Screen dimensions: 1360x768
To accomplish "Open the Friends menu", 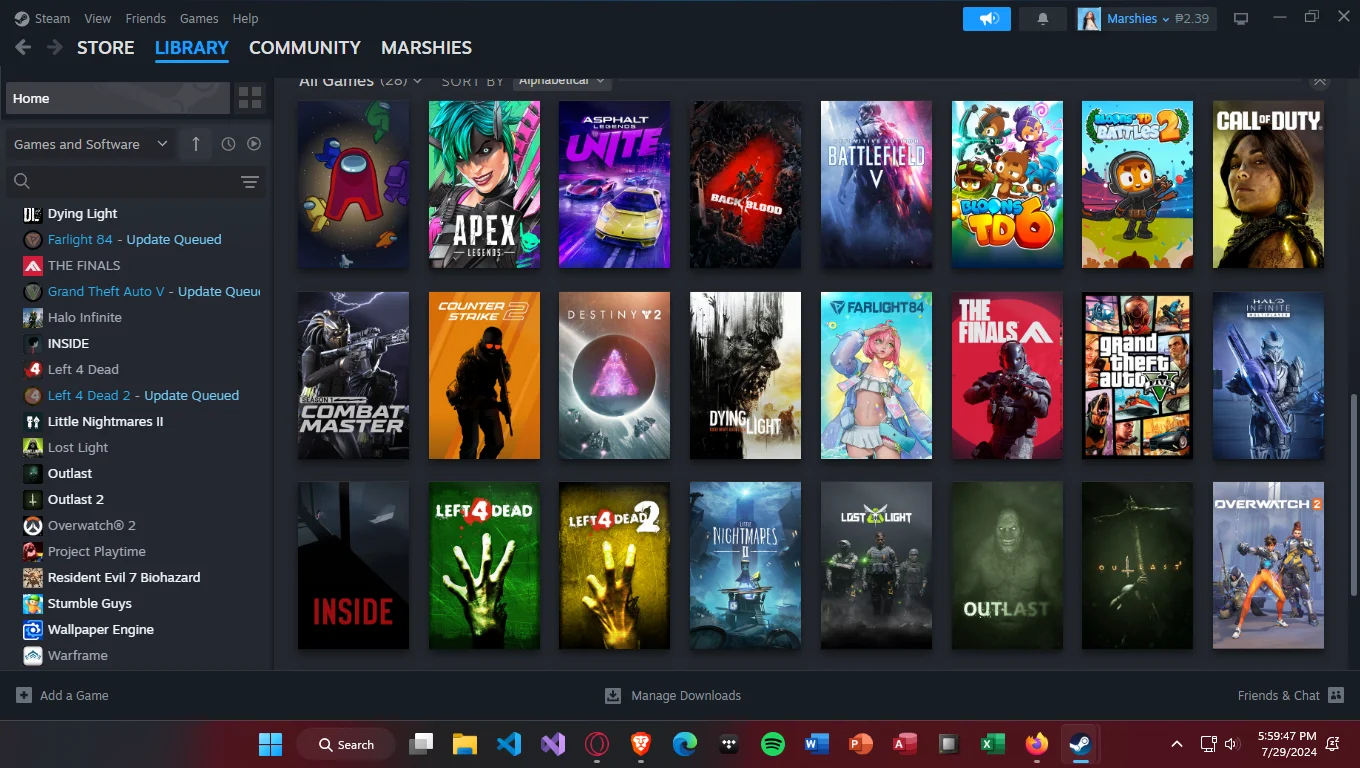I will [145, 18].
